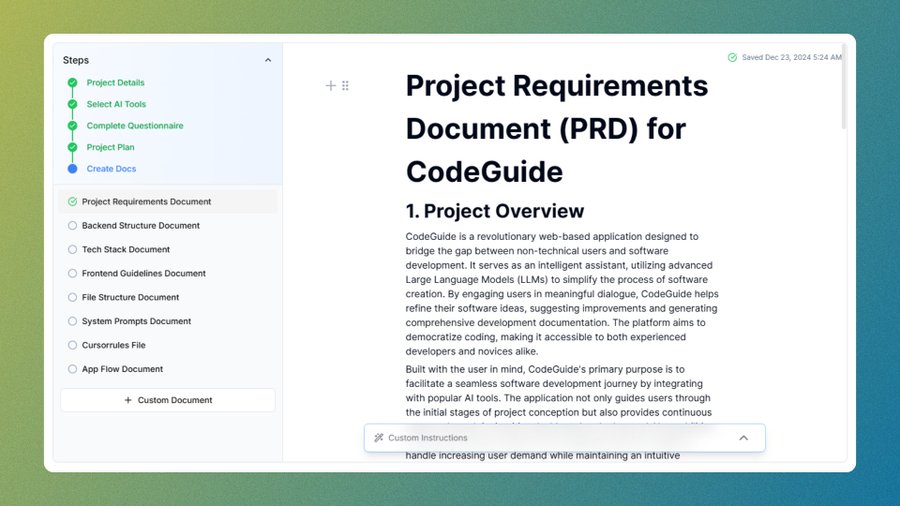900x506 pixels.
Task: Go to the Project Plan step
Action: pos(110,147)
